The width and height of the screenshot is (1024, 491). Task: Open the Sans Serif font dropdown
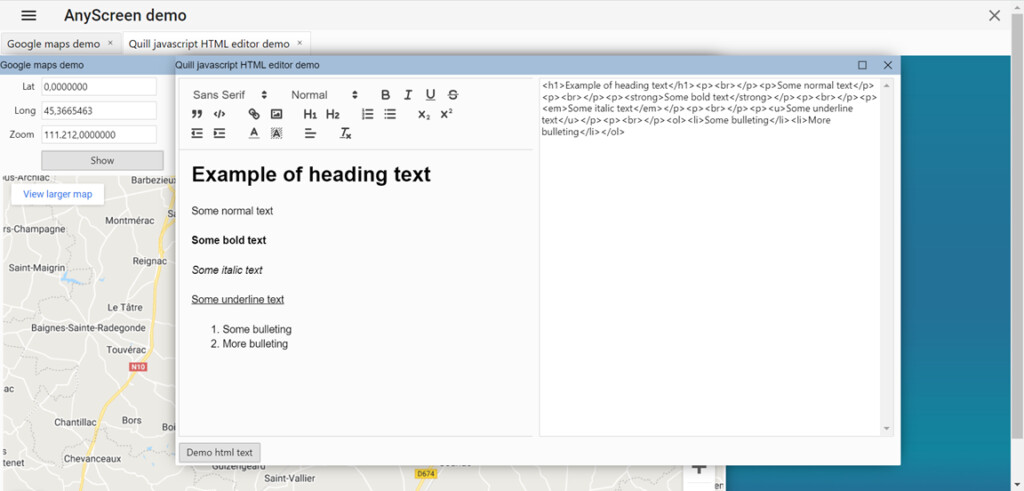point(229,95)
